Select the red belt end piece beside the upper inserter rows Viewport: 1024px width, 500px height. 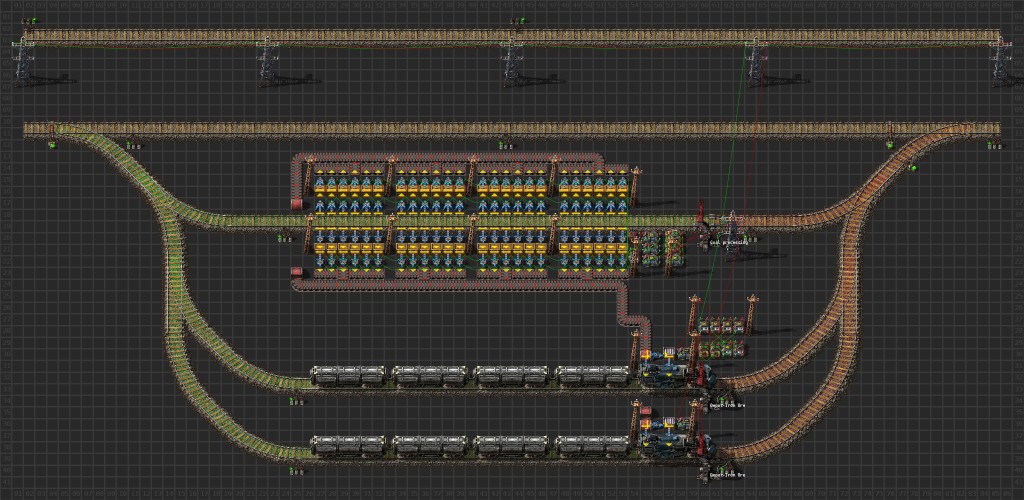(296, 204)
